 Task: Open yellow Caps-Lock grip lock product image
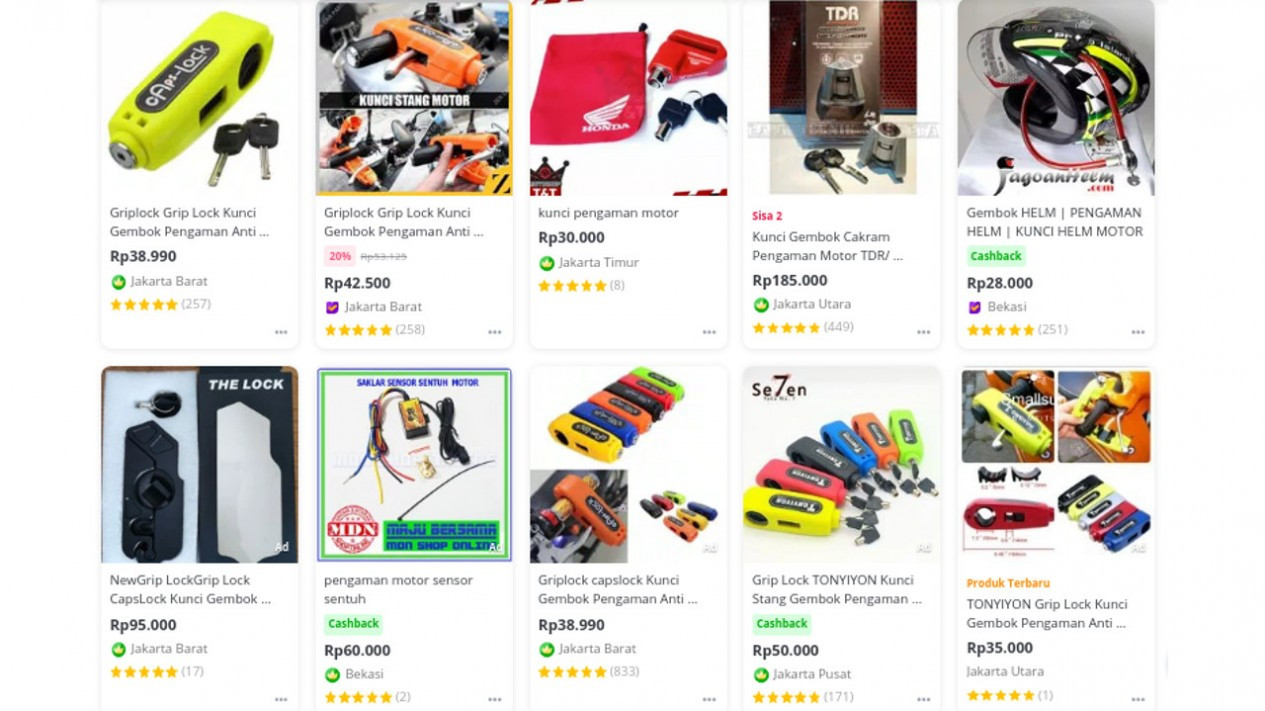coord(200,98)
